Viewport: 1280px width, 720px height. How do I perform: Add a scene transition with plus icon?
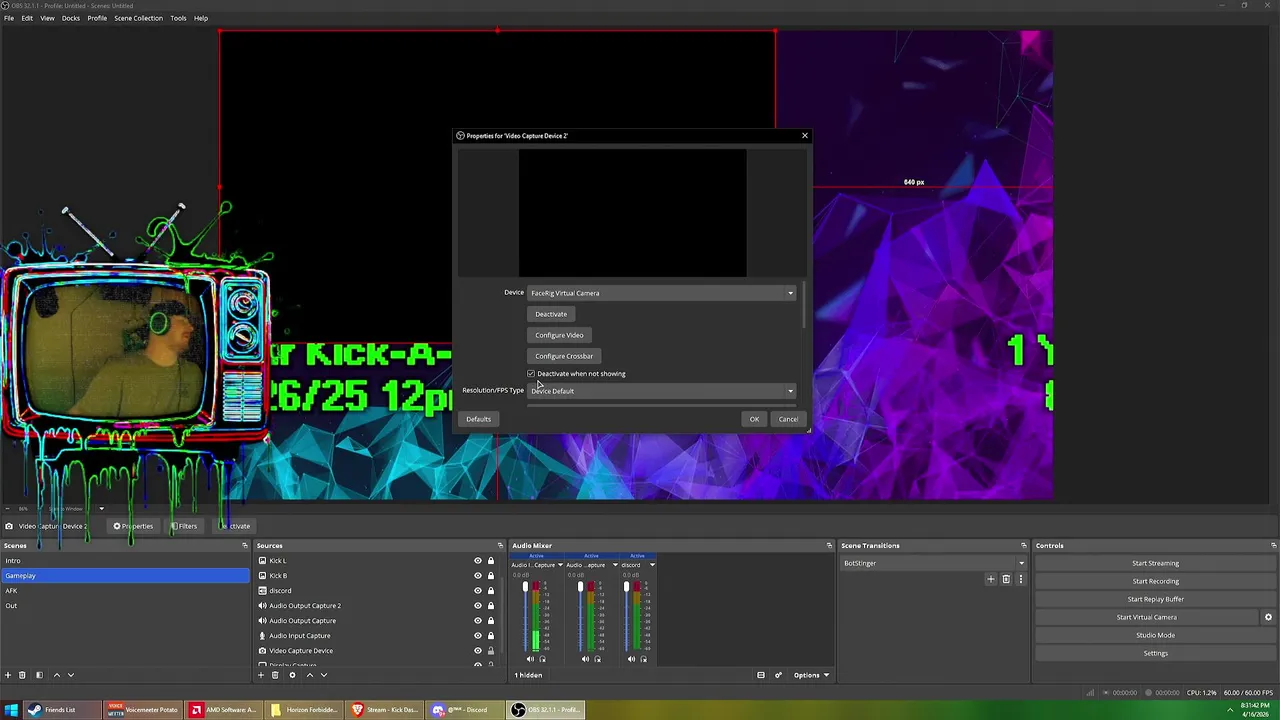[991, 579]
